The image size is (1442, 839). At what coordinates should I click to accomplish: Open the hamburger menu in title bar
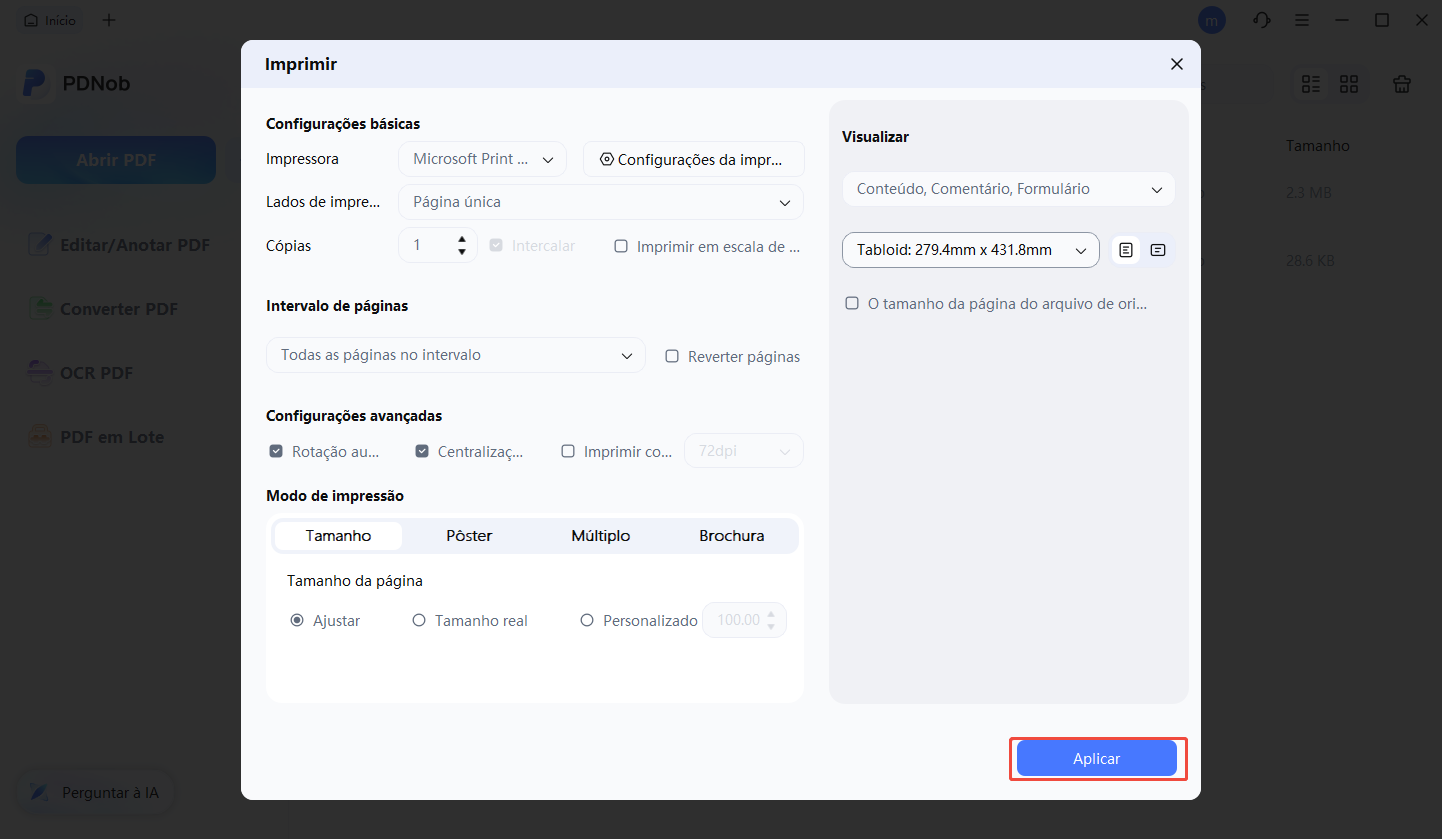pyautogui.click(x=1302, y=20)
